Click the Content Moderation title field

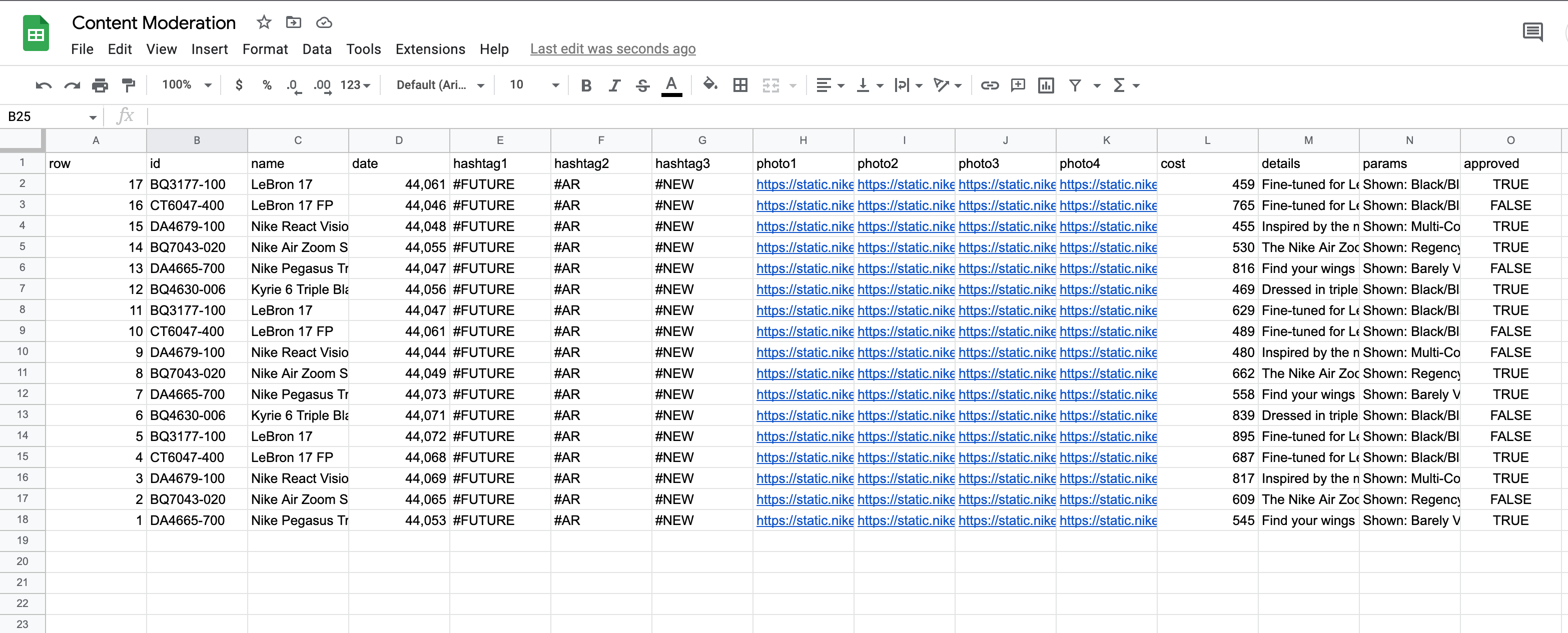point(154,23)
